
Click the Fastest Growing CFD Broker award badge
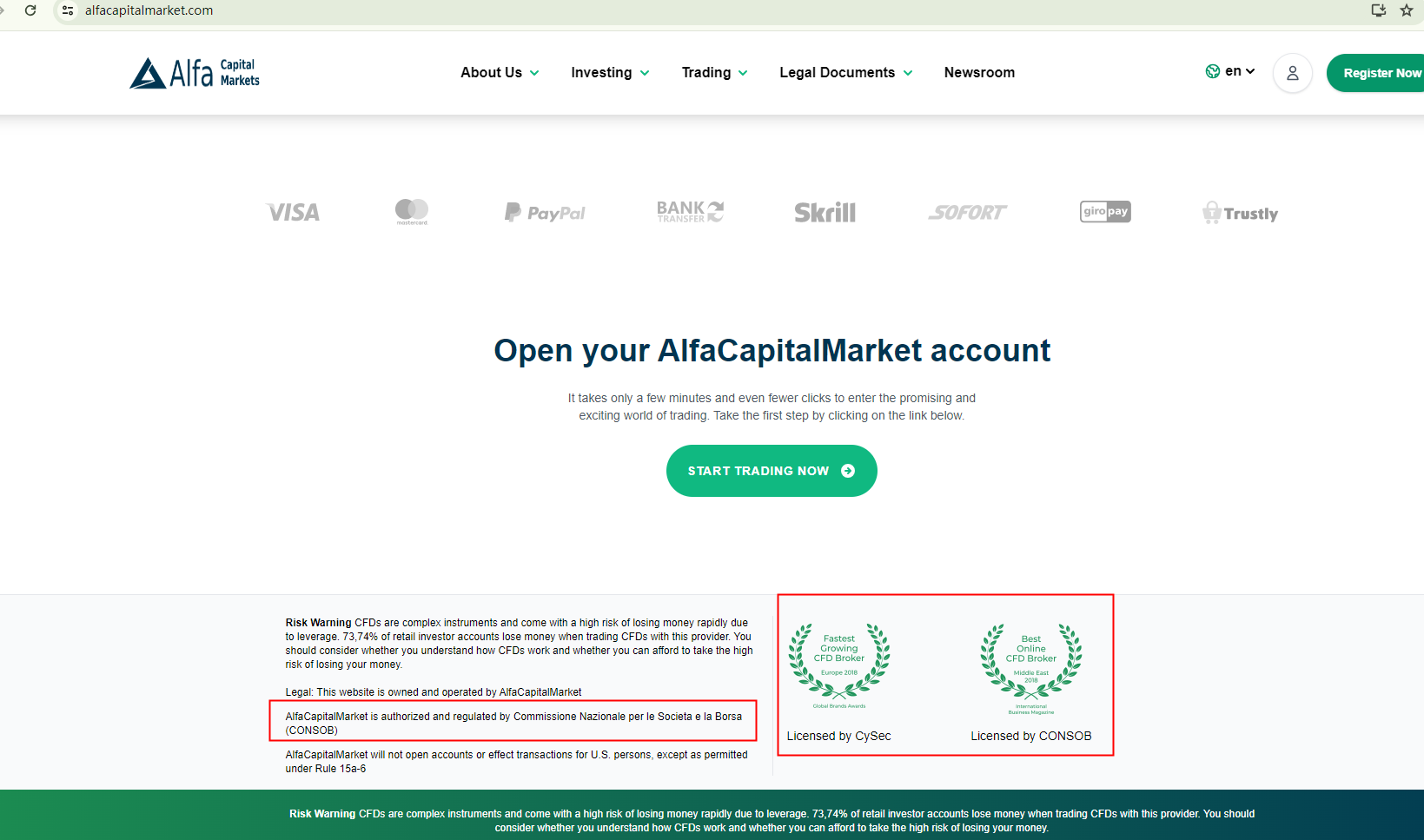point(839,665)
